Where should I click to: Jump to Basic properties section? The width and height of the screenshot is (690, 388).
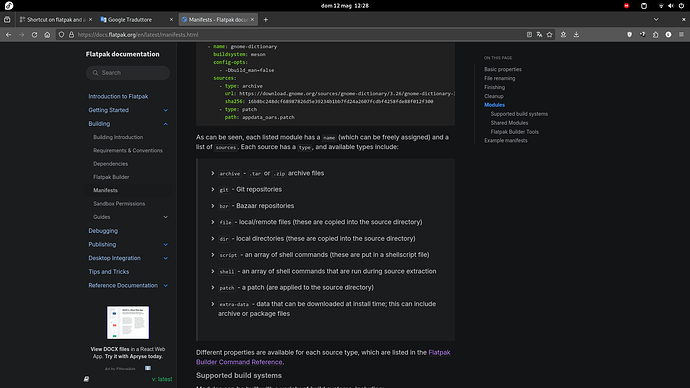pos(503,69)
